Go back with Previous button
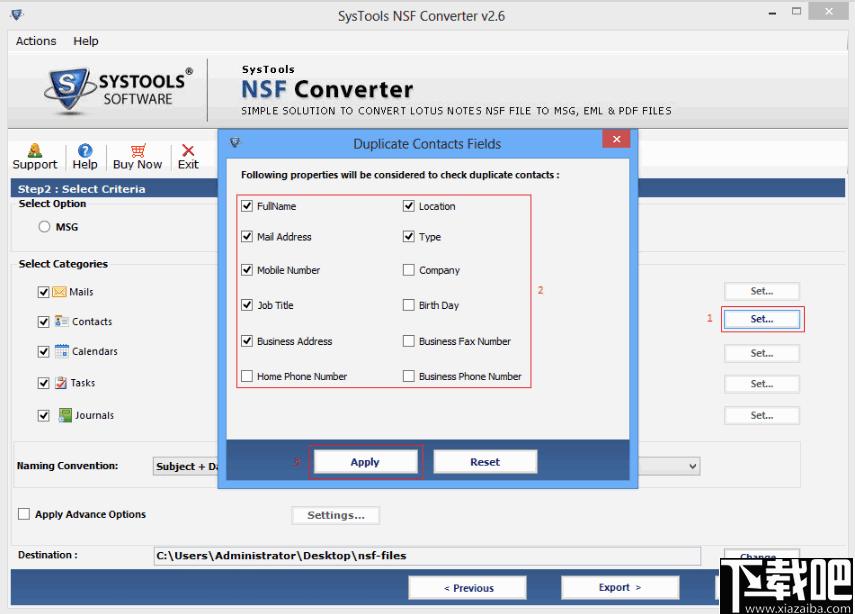The height and width of the screenshot is (614, 855). pos(468,588)
